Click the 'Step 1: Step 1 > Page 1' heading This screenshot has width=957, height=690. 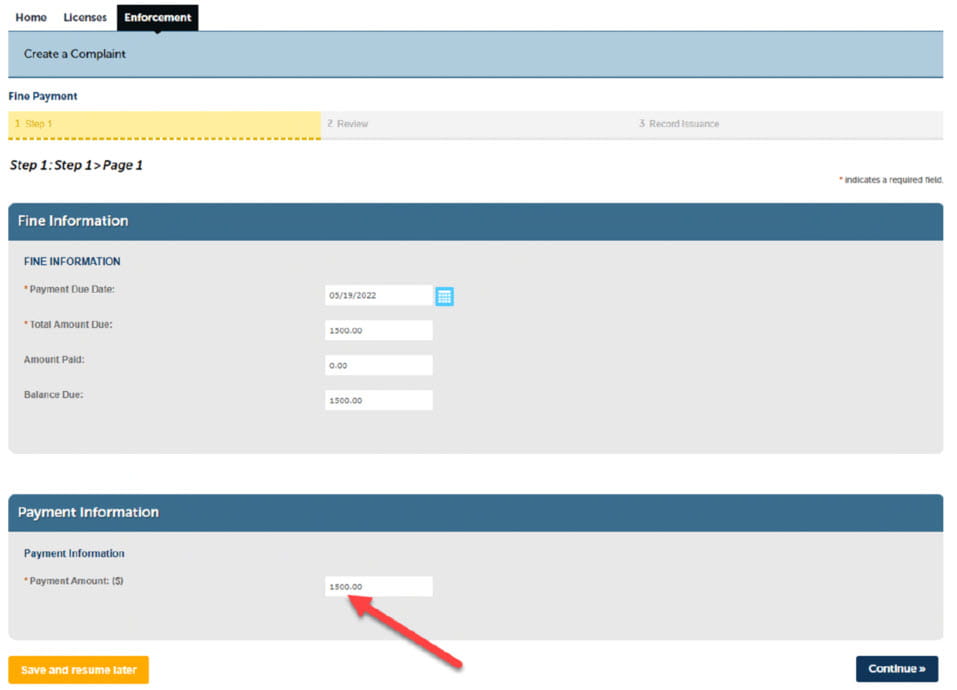(x=76, y=165)
